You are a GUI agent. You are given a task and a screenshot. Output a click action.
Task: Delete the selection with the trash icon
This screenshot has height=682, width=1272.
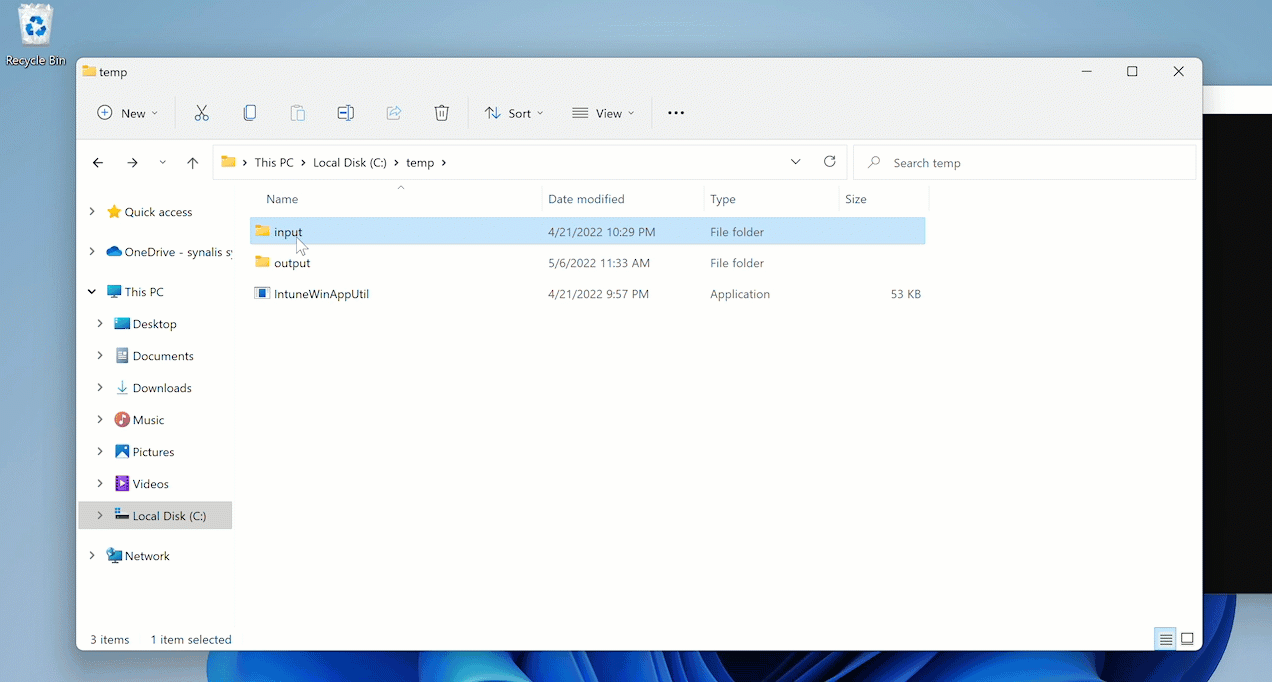click(441, 112)
